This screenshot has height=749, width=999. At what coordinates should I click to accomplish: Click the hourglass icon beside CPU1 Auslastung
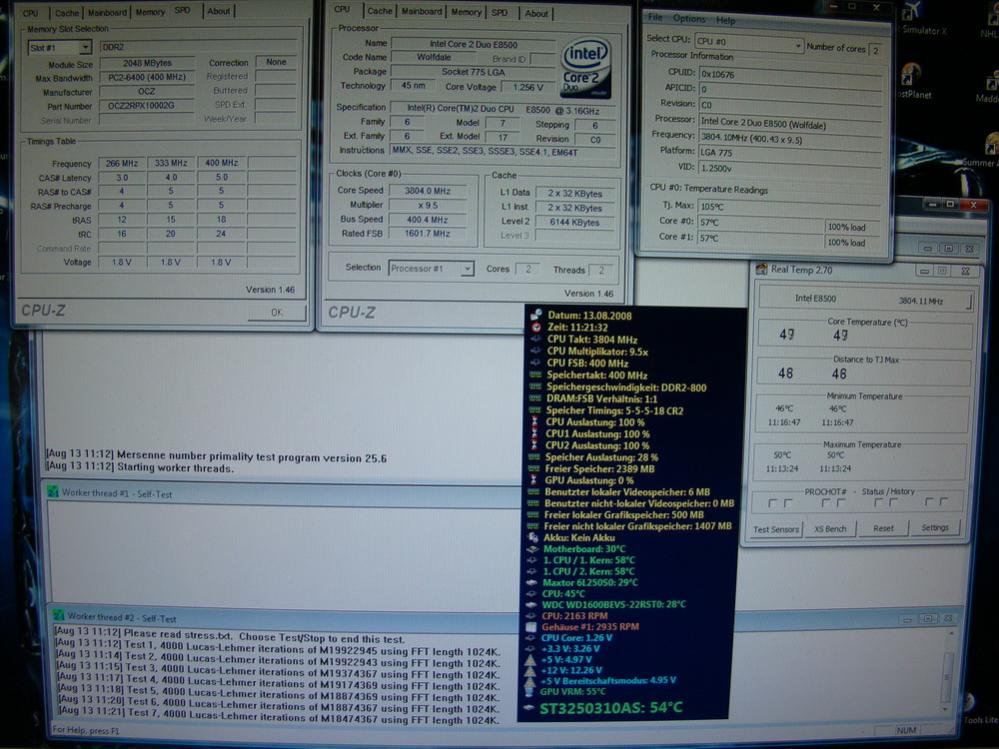pyautogui.click(x=535, y=434)
